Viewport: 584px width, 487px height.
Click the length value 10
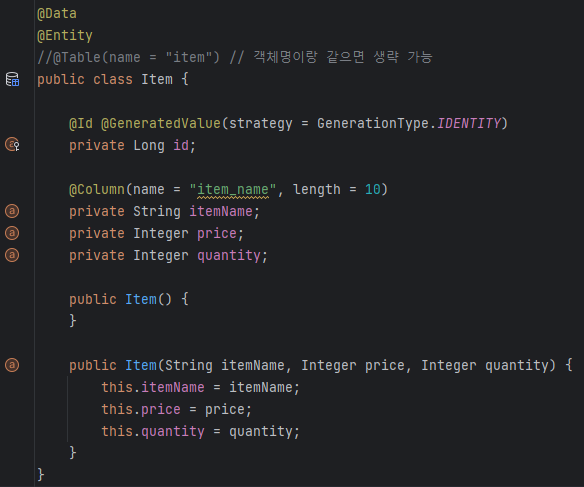click(x=372, y=190)
